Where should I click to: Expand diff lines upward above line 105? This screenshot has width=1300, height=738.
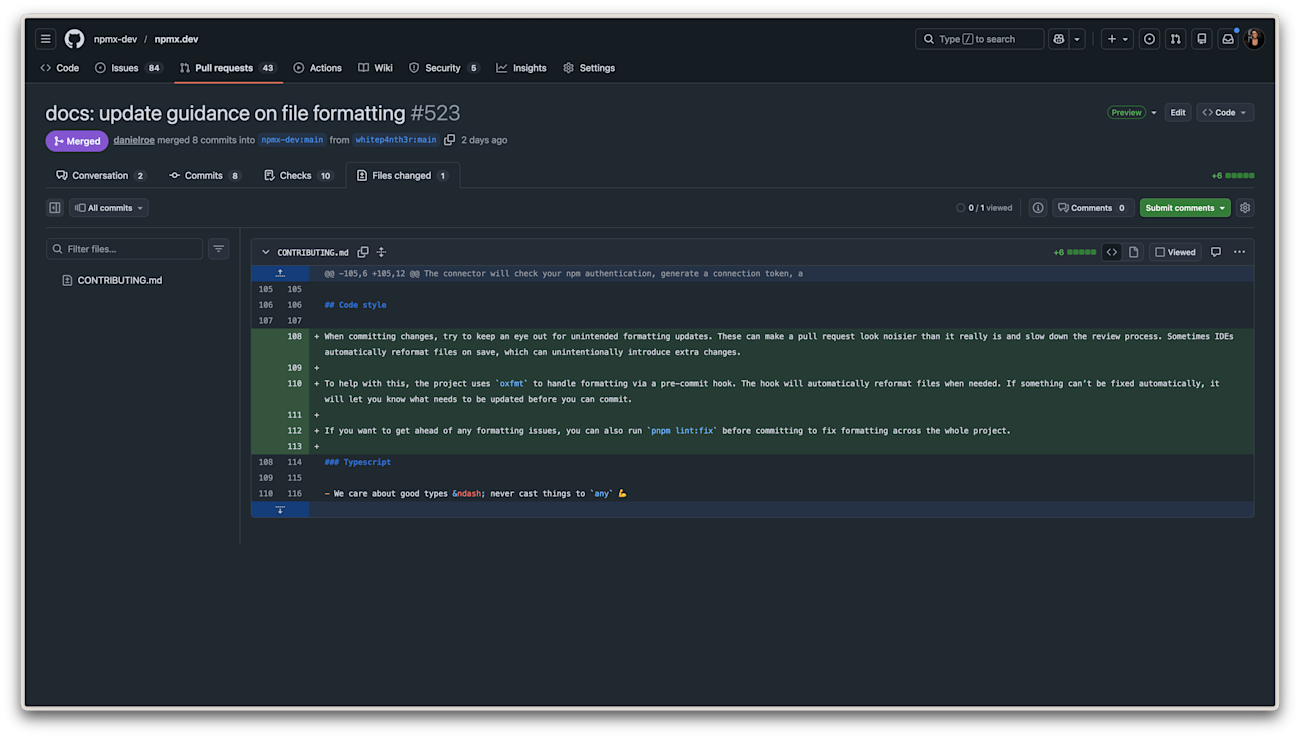(x=280, y=273)
